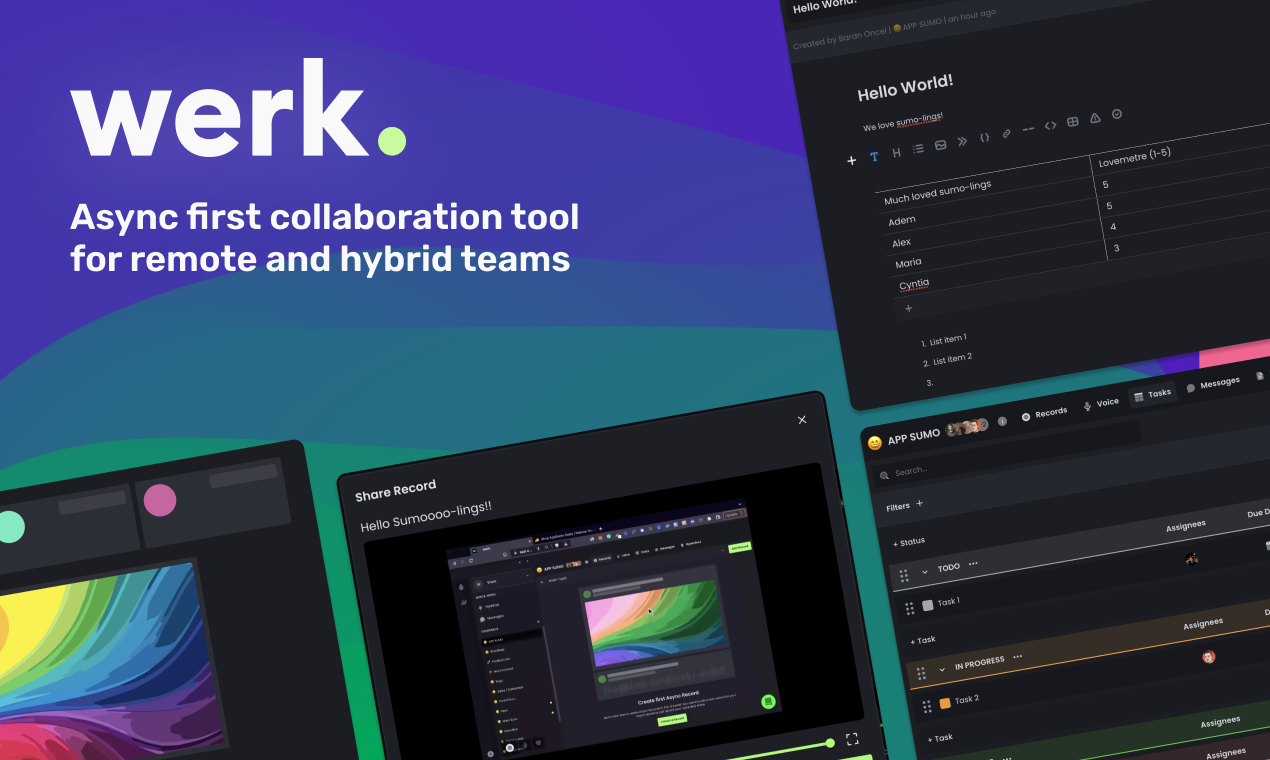
Task: Click "List item 2" in numbered list
Action: coord(953,358)
